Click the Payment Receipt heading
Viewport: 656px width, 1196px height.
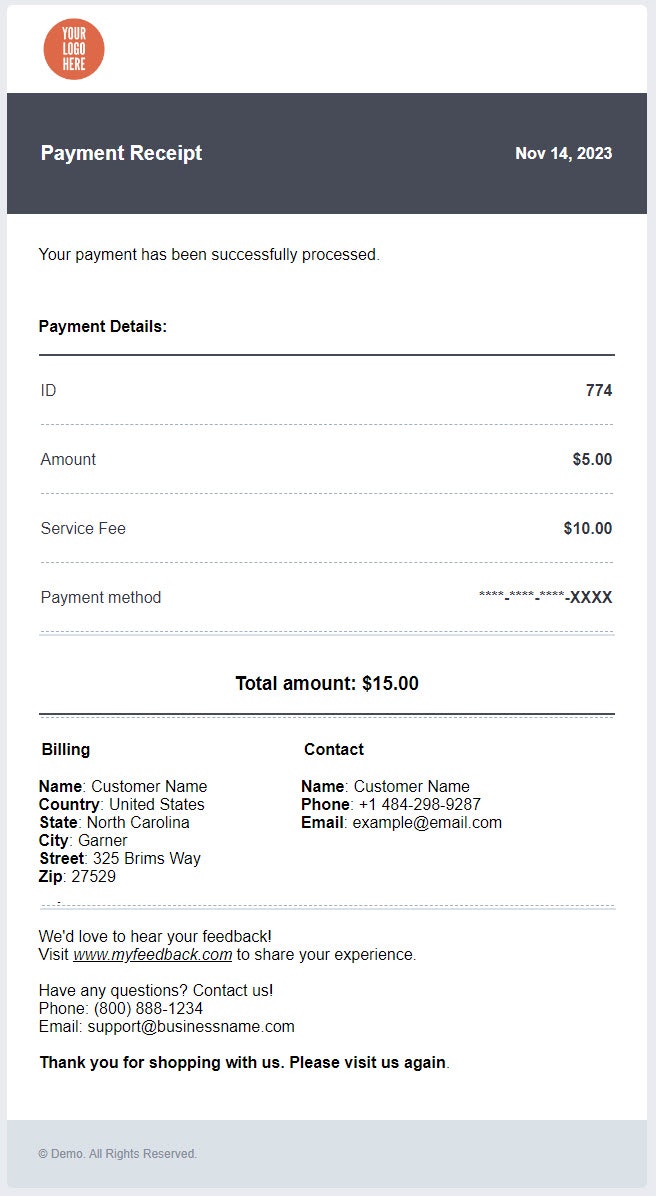coord(121,153)
